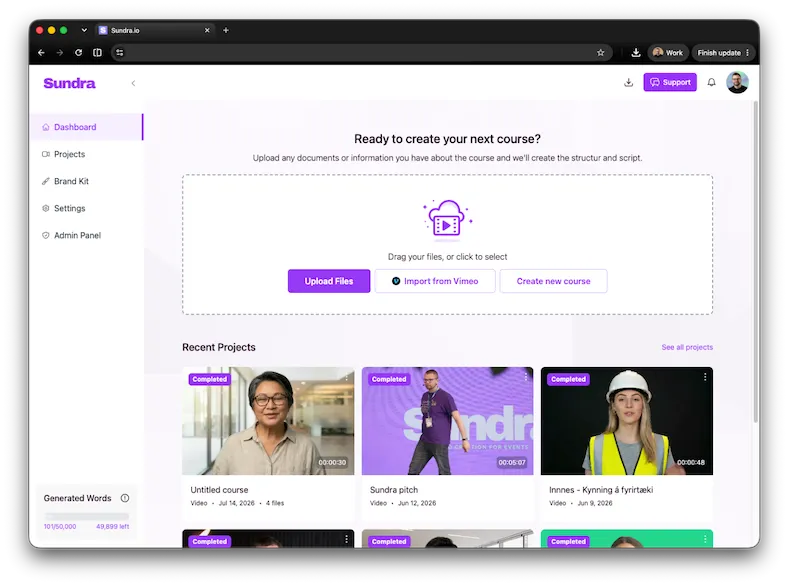Close the Sundra.io tab
The width and height of the screenshot is (800, 586).
[207, 30]
